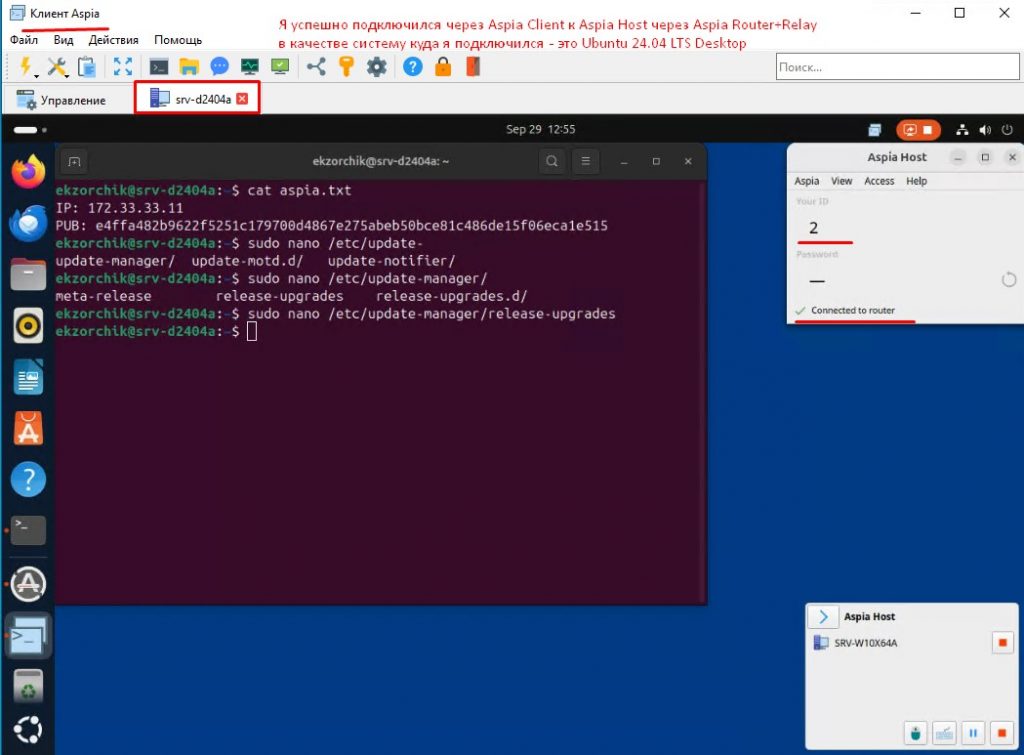The width and height of the screenshot is (1024, 755).
Task: Open the Trash from the dock
Action: tap(28, 686)
